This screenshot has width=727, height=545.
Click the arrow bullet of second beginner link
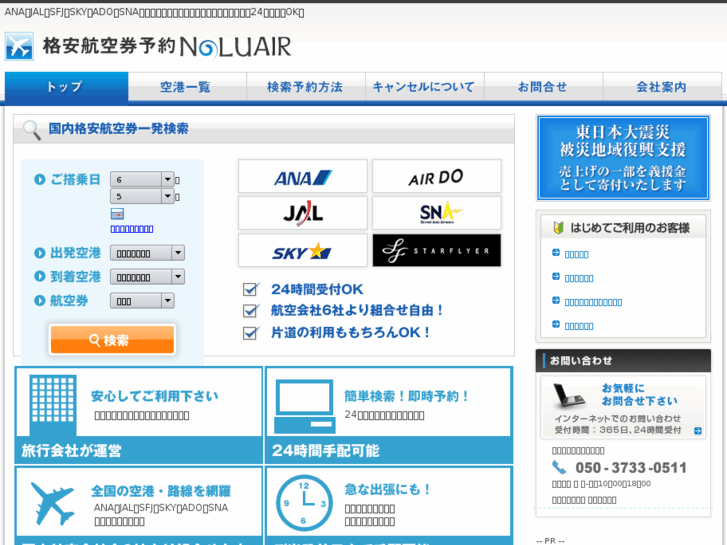pyautogui.click(x=556, y=277)
